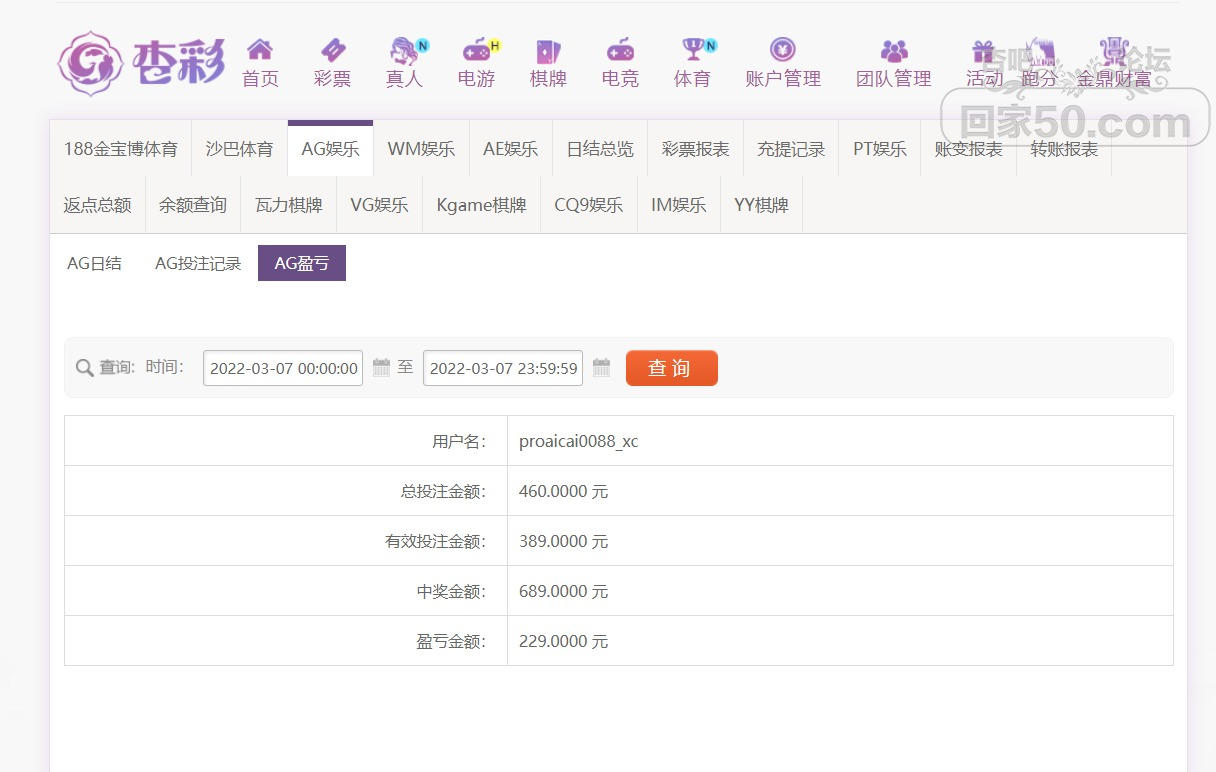Open the AG投注记录 sub-tab

[198, 263]
